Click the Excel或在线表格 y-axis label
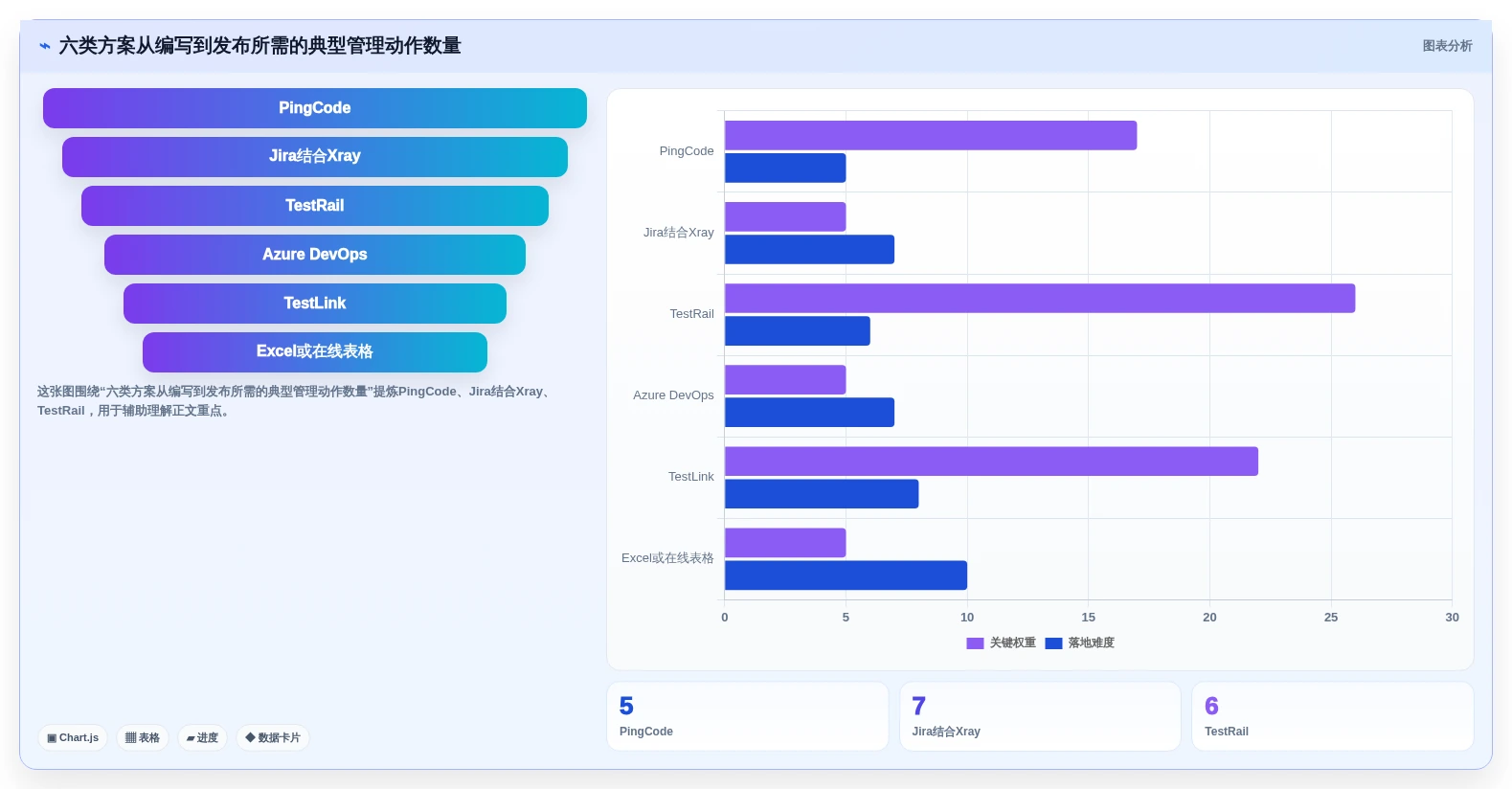 (x=667, y=558)
